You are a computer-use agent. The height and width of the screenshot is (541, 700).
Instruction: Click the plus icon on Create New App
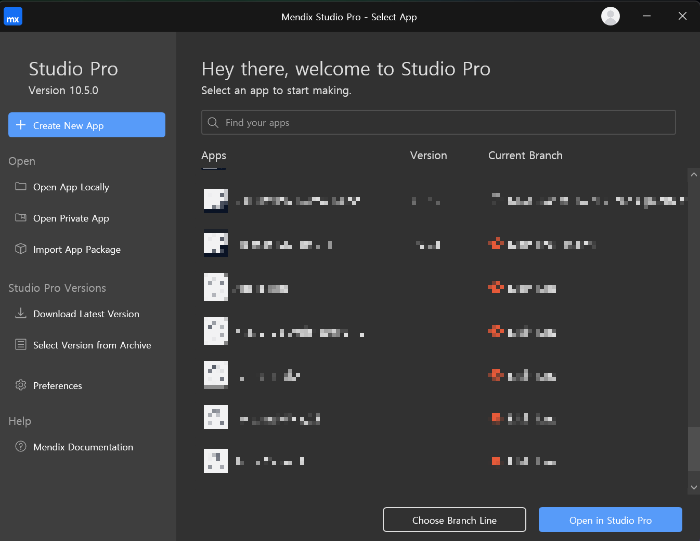click(21, 125)
